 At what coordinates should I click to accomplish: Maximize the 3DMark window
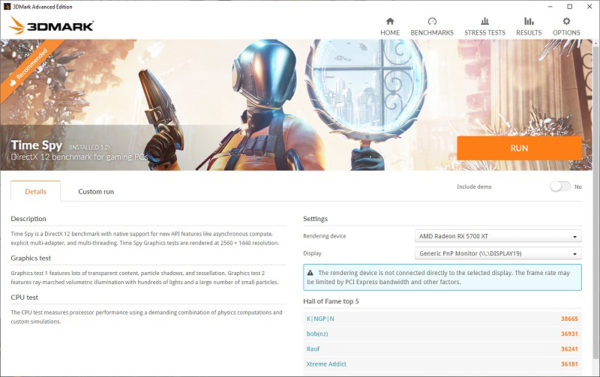pos(570,7)
